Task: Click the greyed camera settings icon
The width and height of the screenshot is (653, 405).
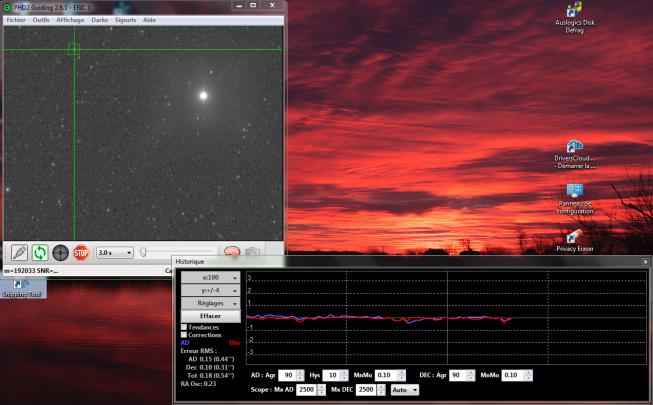Action: tap(252, 251)
